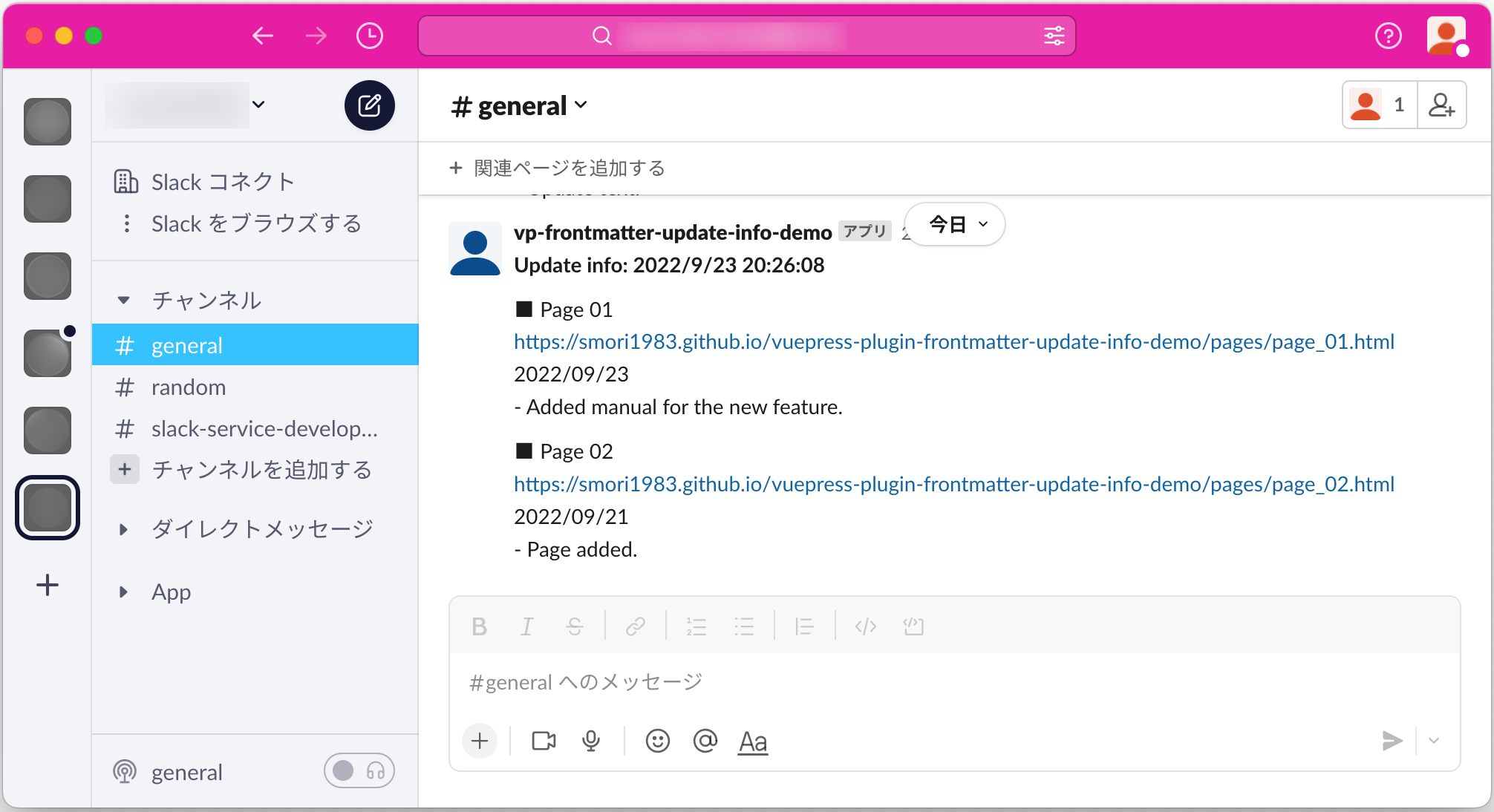Toggle Aa formatting toolbar

click(753, 741)
